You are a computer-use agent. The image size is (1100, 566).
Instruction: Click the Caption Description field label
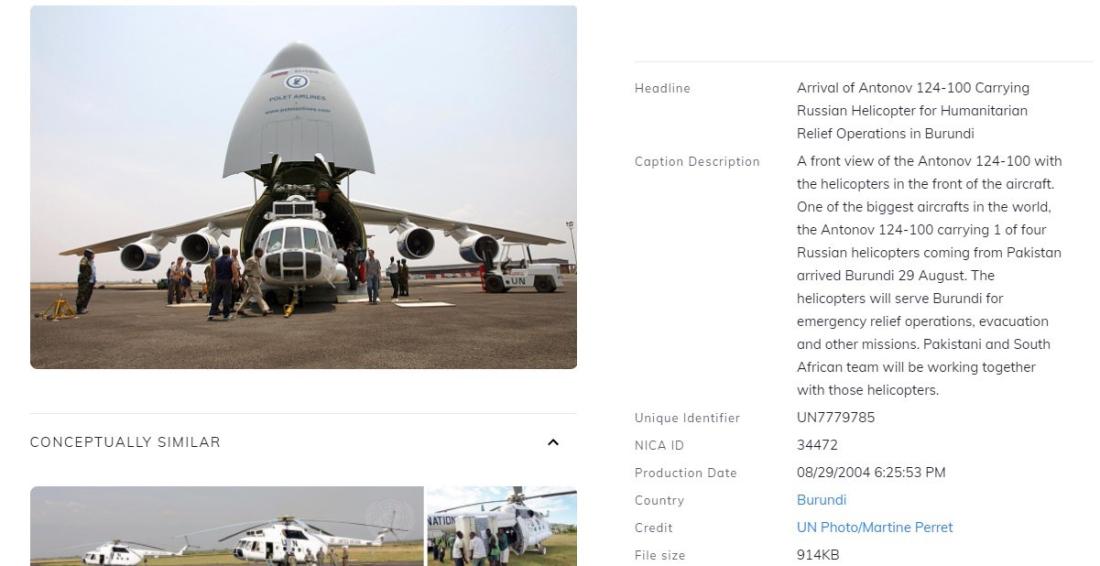[697, 162]
